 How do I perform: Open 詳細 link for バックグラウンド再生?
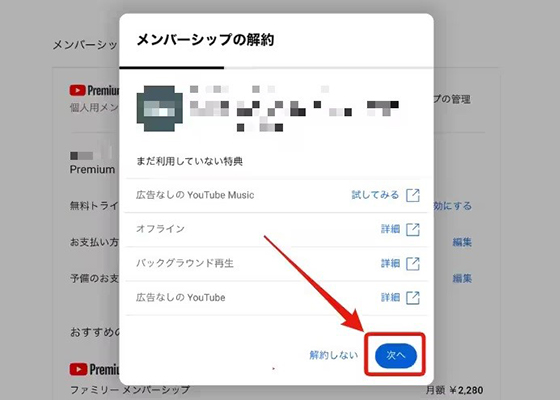point(390,263)
